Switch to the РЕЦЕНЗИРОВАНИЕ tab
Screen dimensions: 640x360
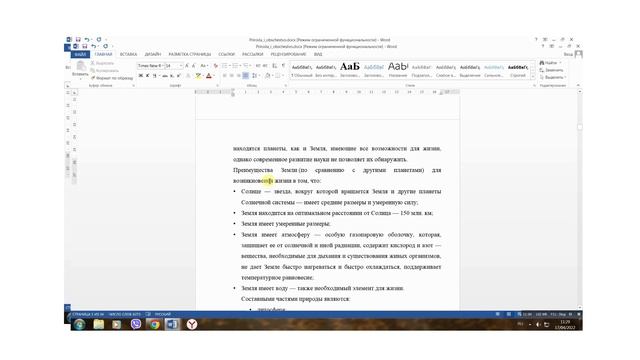point(288,54)
